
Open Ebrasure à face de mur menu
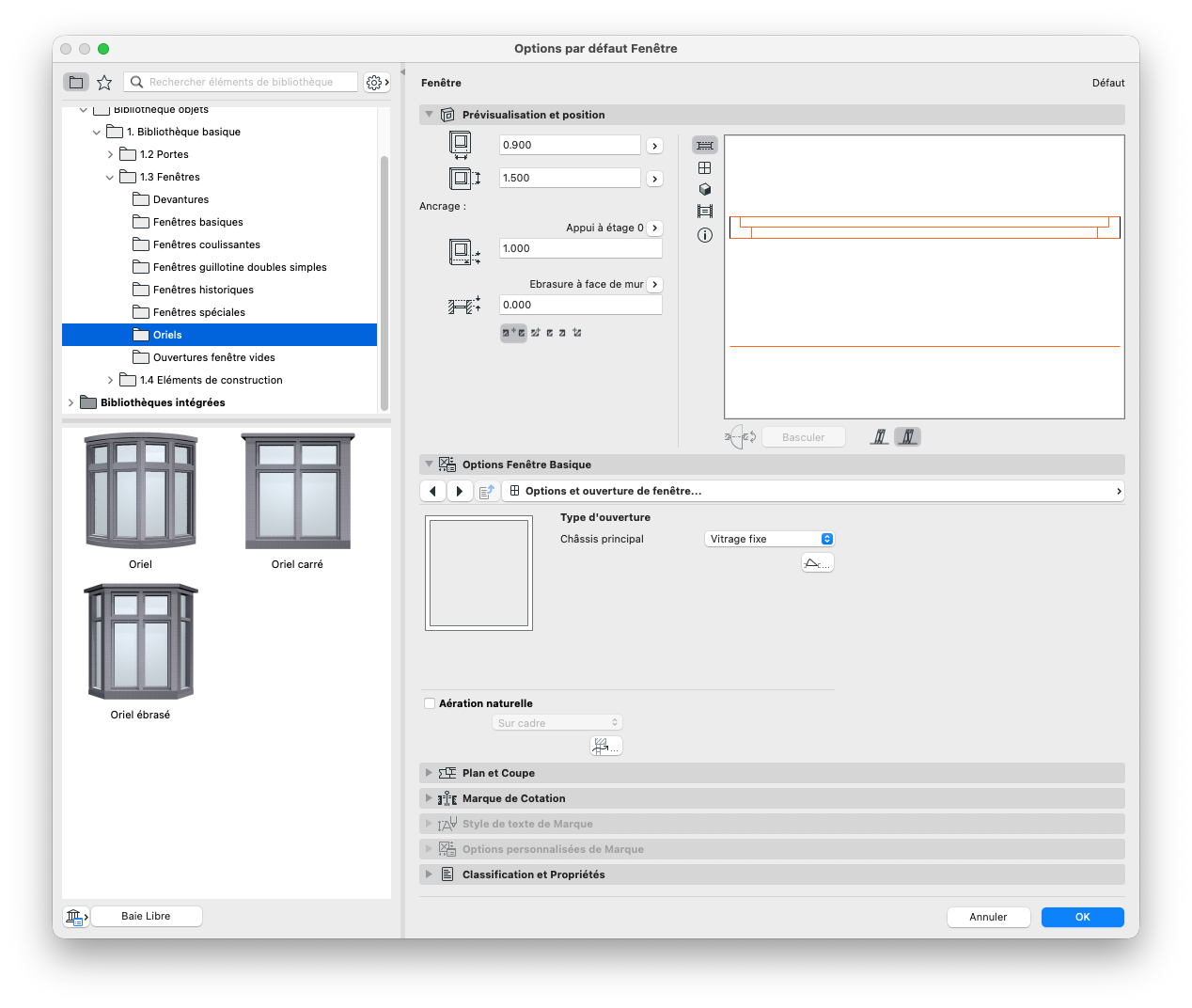point(655,285)
